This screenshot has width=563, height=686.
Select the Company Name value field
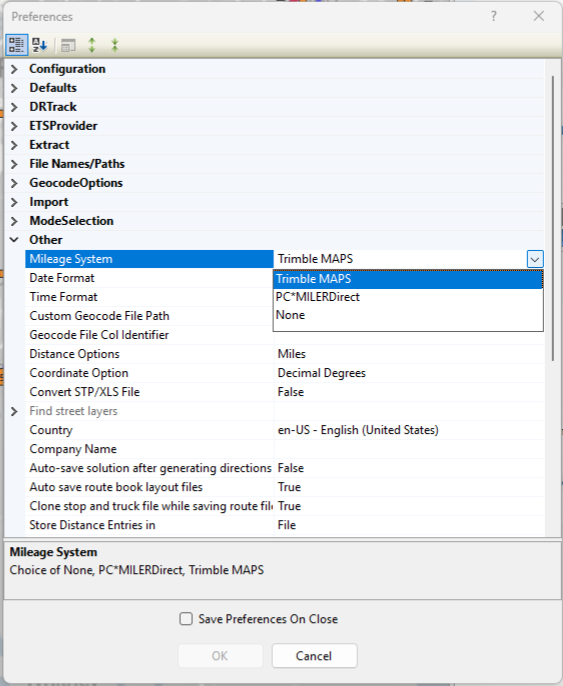pyautogui.click(x=409, y=449)
